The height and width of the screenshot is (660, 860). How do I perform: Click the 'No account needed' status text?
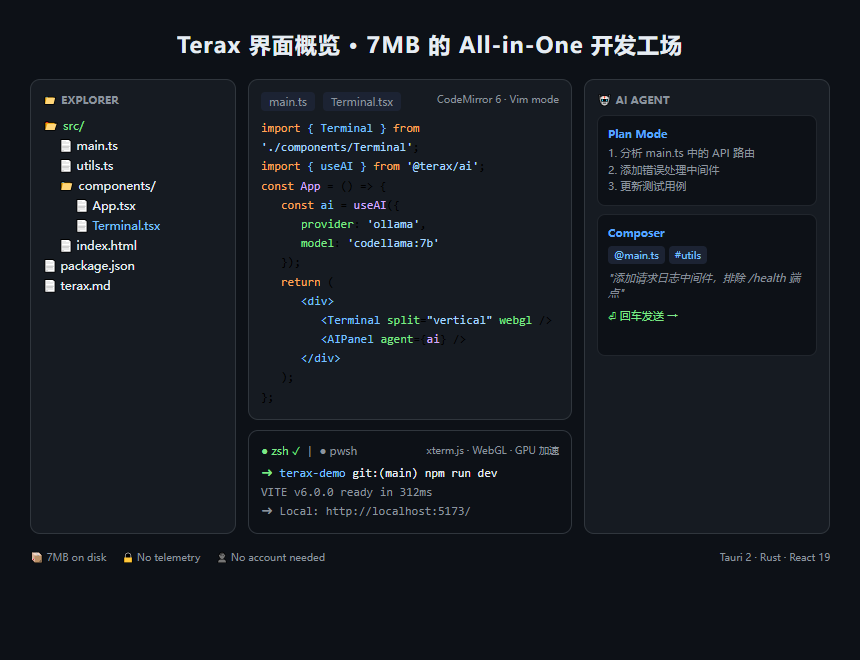[278, 557]
